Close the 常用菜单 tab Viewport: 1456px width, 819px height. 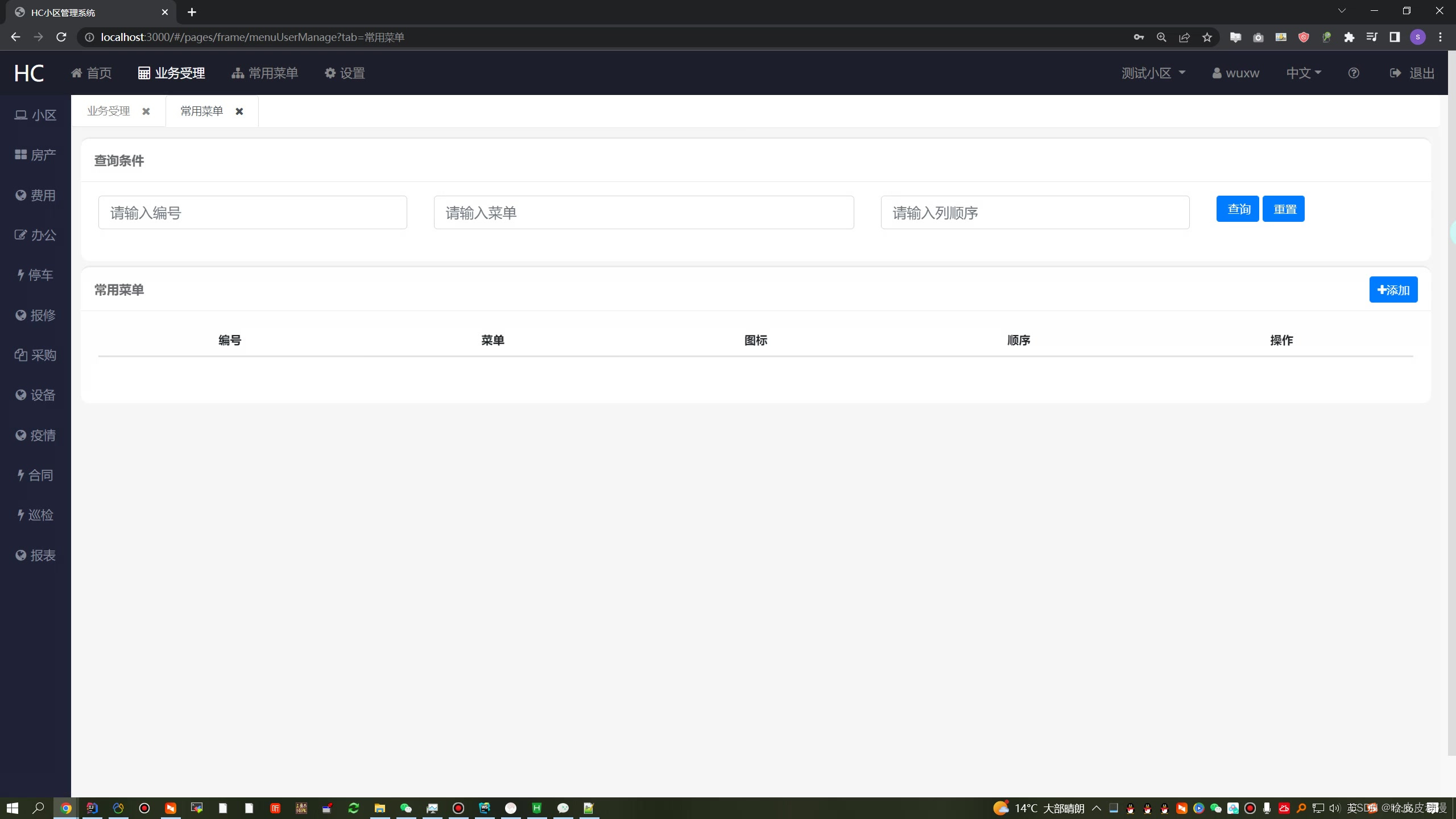(239, 111)
